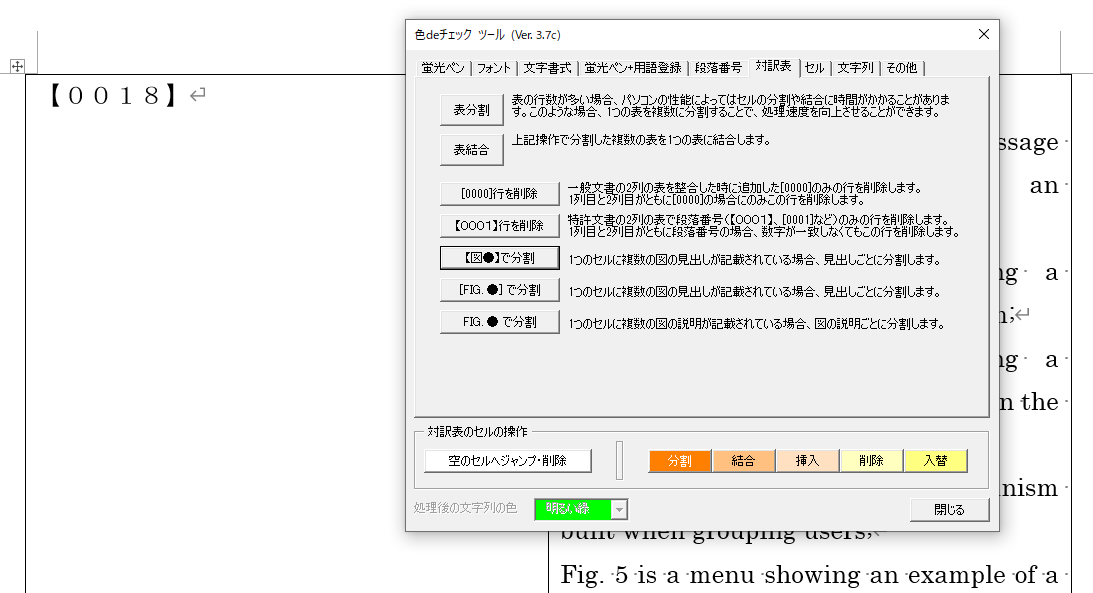Click the yellow 入替 cell button
Image resolution: width=1093 pixels, height=593 pixels.
point(935,461)
